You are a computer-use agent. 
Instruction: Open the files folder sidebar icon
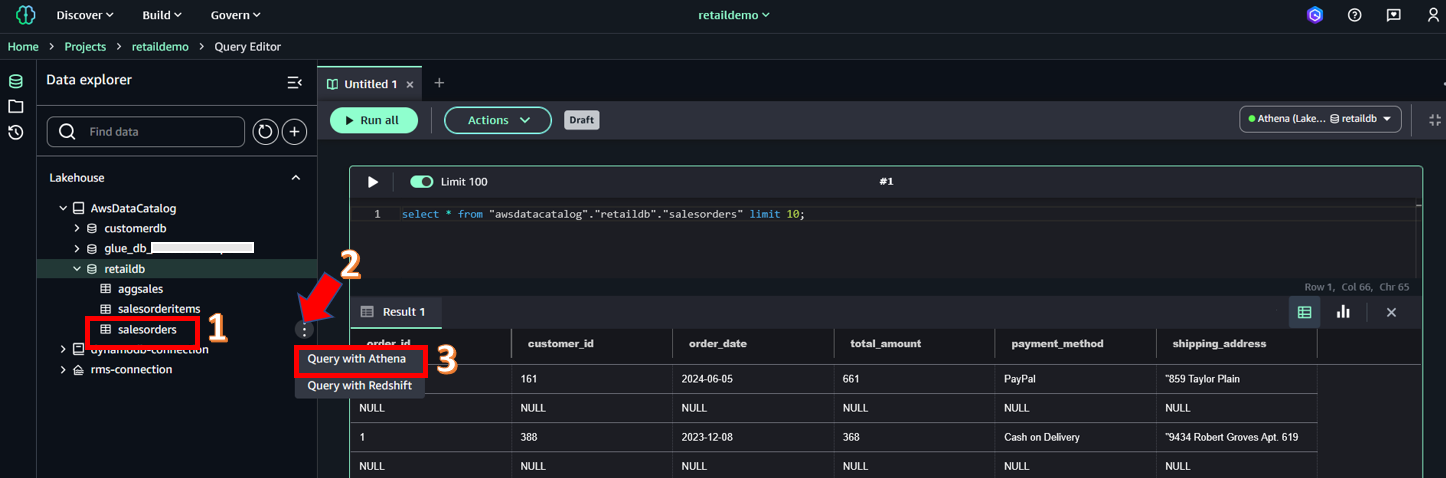click(x=16, y=106)
